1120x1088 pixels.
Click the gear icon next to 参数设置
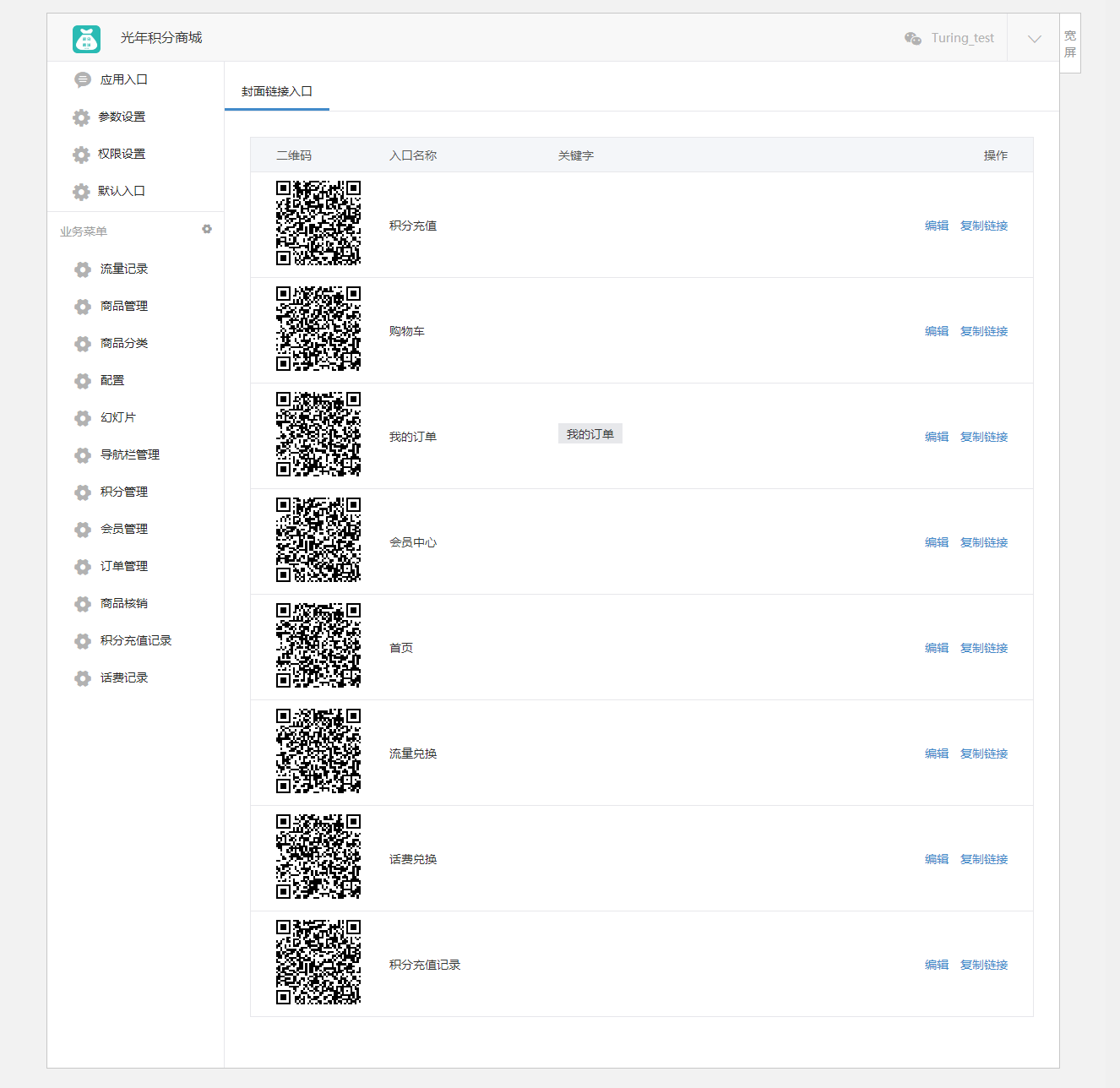pos(81,117)
